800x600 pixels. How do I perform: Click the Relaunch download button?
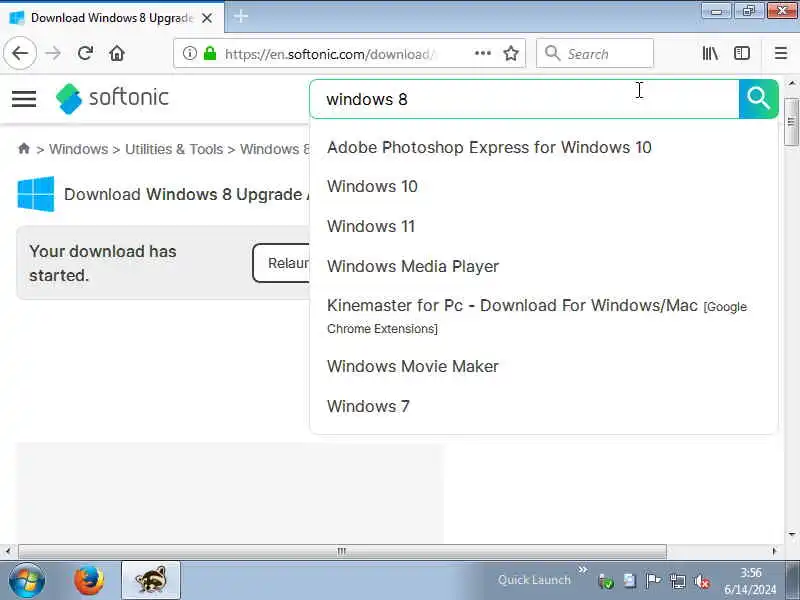[x=282, y=263]
